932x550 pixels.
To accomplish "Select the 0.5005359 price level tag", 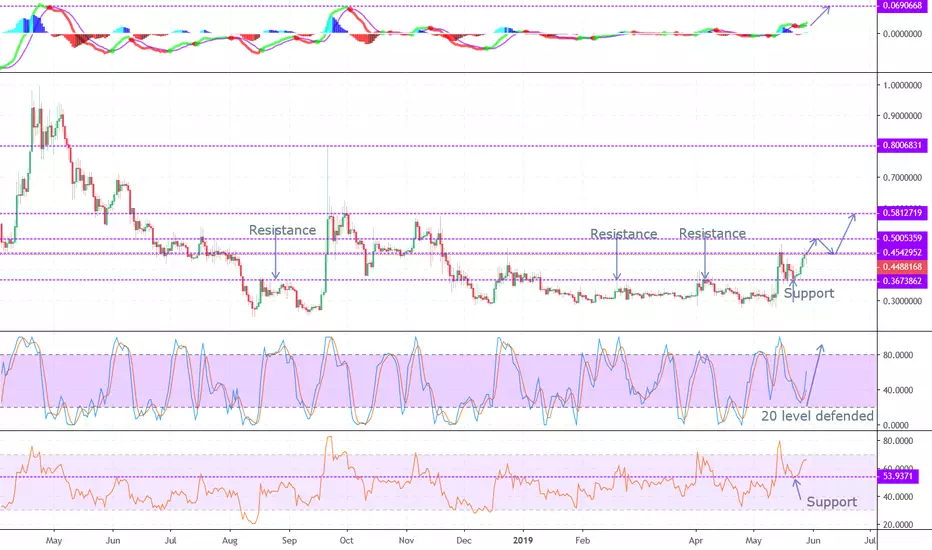I will [x=902, y=238].
